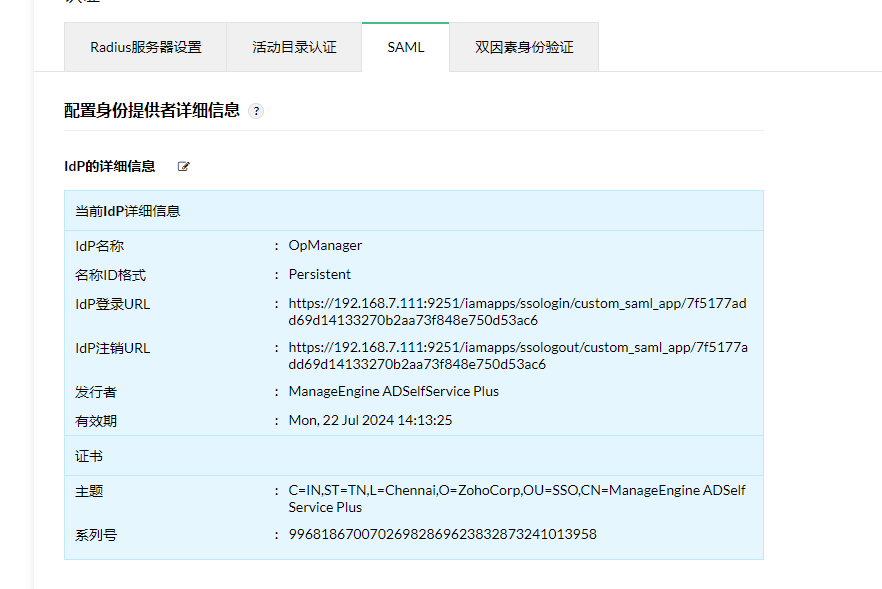
Task: Click the validity date Mon, 22 Jul 2024
Action: (370, 420)
